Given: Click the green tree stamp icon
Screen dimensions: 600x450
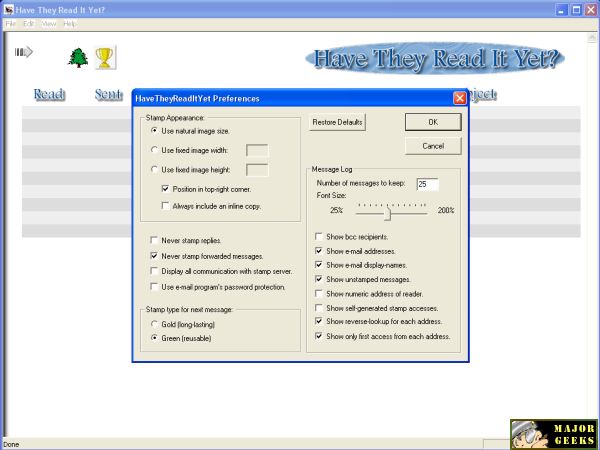Looking at the screenshot, I should pos(78,58).
